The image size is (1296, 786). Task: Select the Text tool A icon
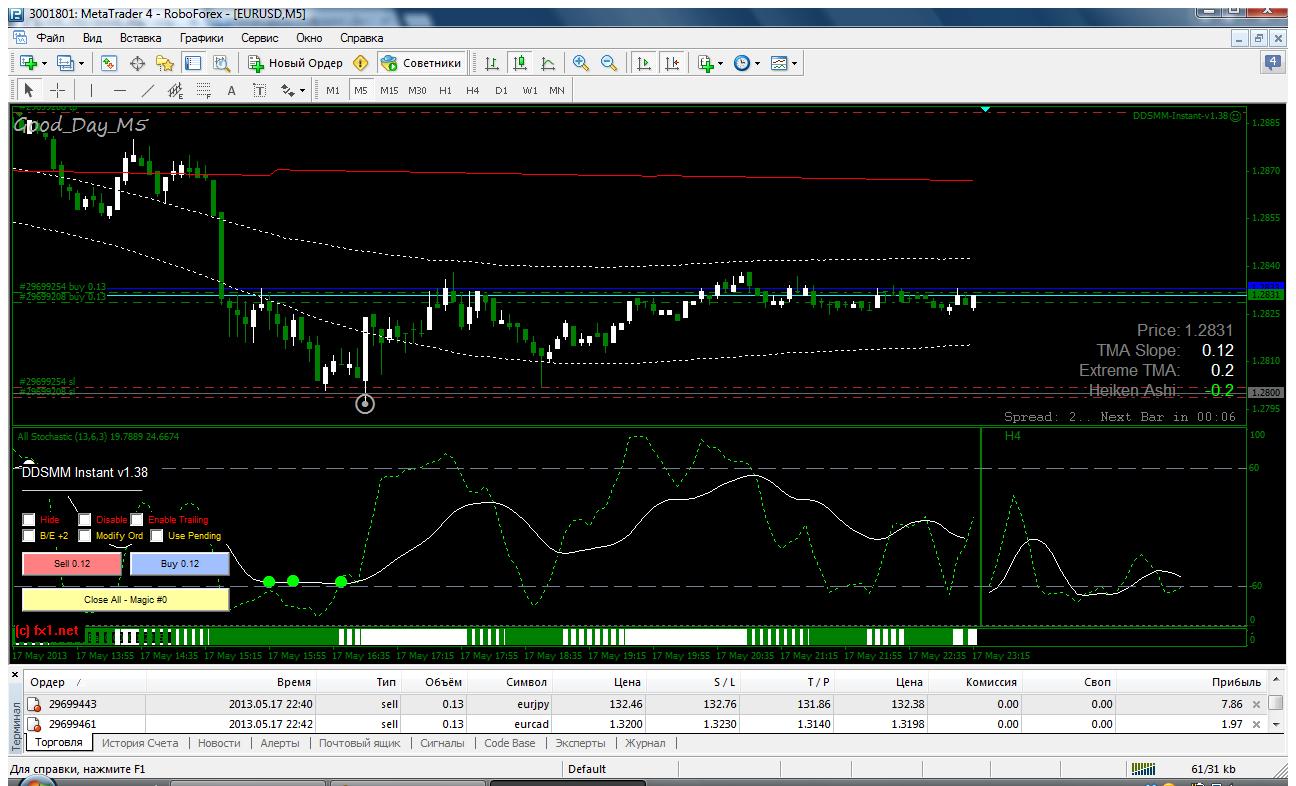pyautogui.click(x=232, y=90)
